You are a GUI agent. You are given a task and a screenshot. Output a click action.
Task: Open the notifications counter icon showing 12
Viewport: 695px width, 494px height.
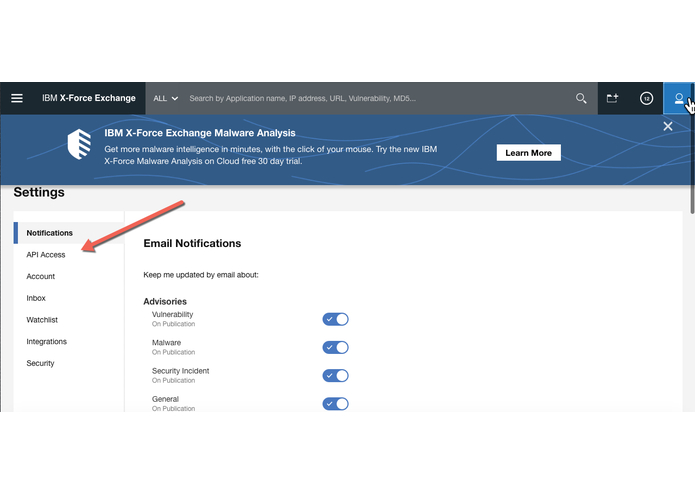646,98
